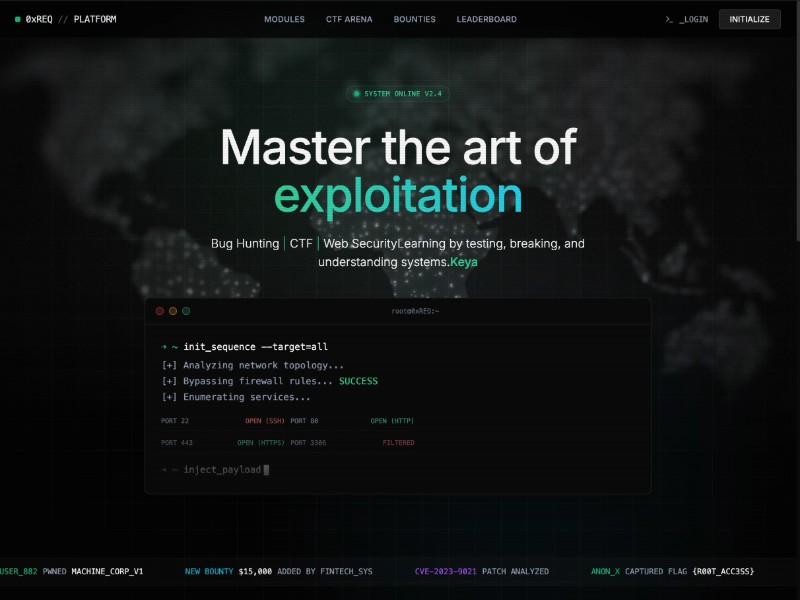Image resolution: width=800 pixels, height=600 pixels.
Task: Click the green arrow prompt before init_sequence
Action: tap(162, 346)
